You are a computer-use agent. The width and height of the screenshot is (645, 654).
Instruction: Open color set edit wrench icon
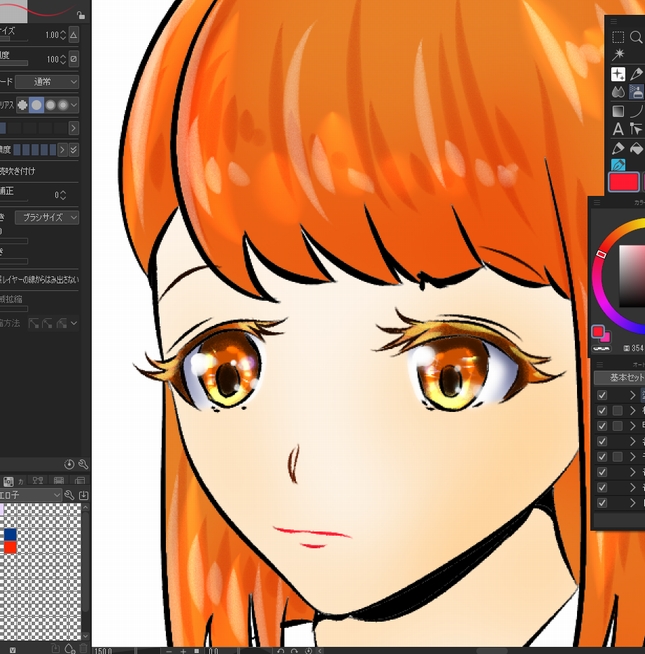[x=69, y=495]
